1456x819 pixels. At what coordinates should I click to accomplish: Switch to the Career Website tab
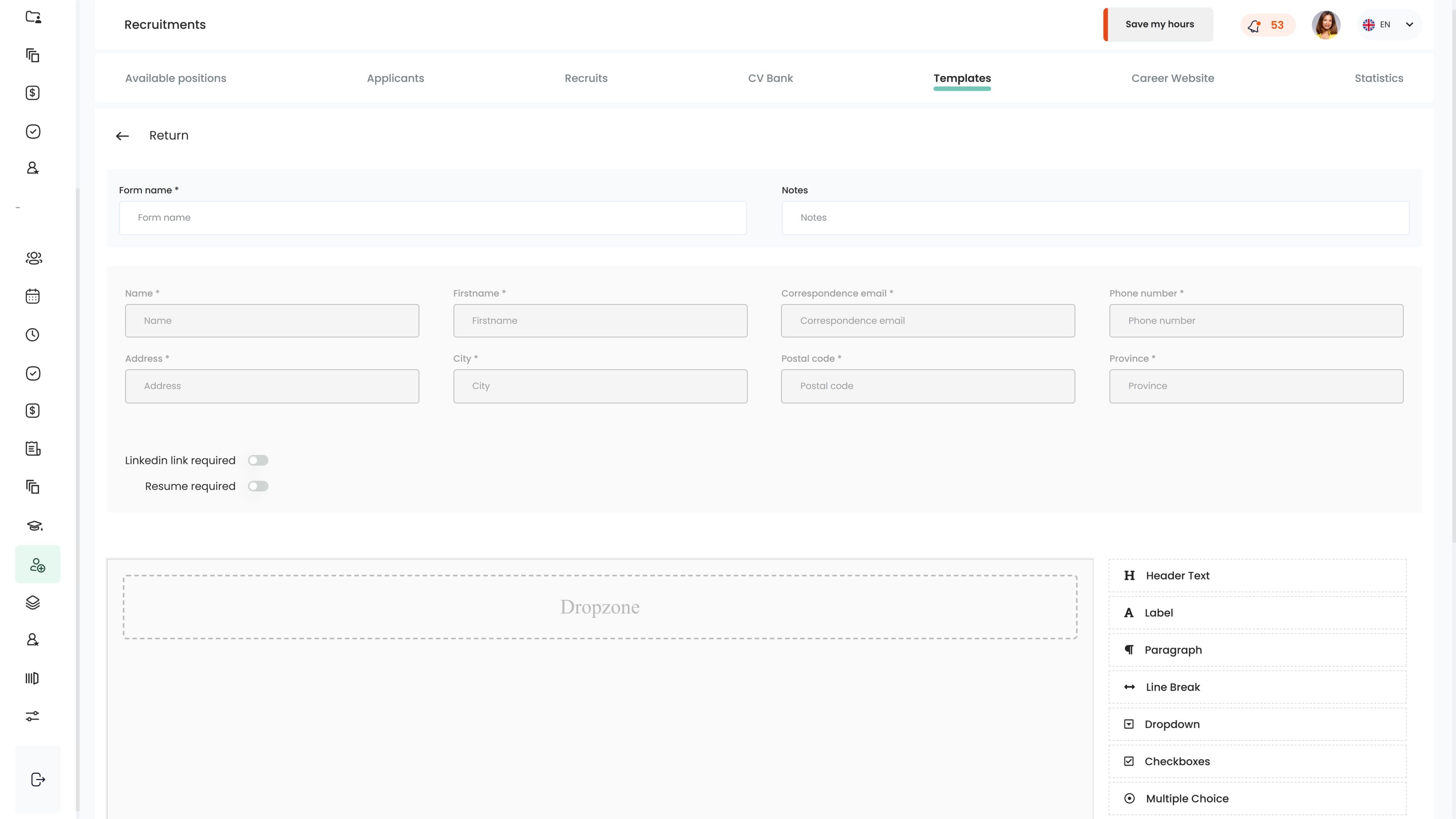point(1172,78)
